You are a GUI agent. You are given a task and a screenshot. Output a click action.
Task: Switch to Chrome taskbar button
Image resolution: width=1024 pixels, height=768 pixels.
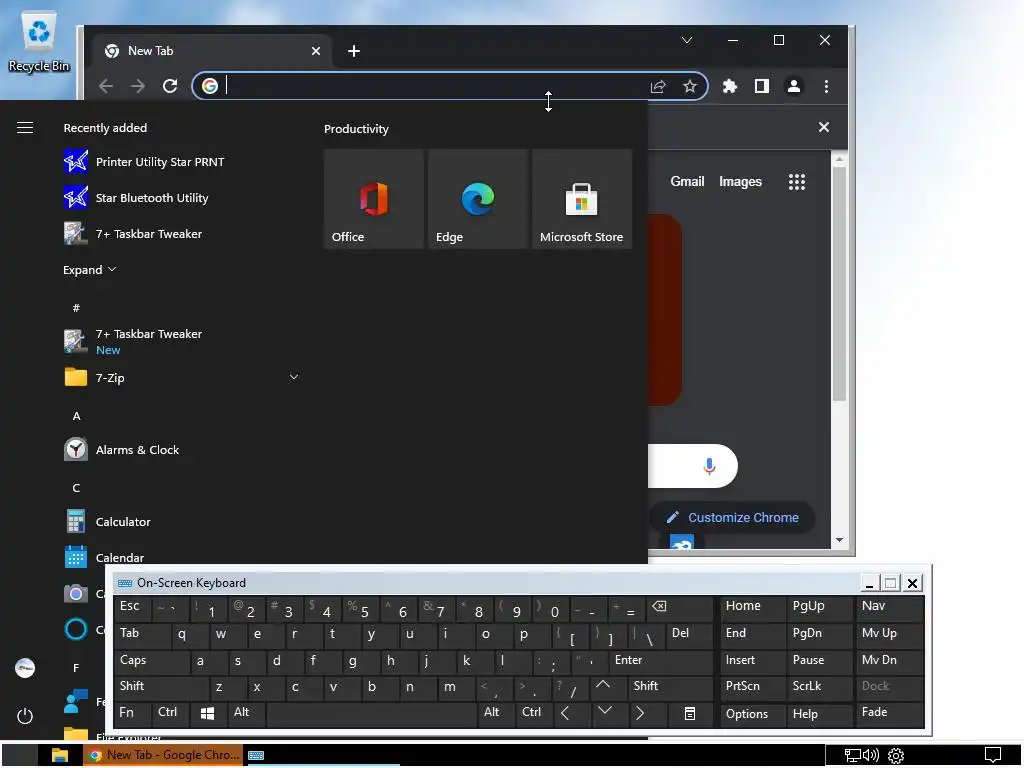click(x=163, y=755)
